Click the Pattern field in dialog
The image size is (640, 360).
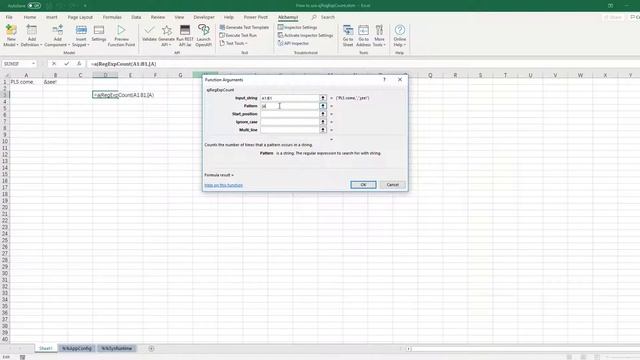click(x=289, y=106)
